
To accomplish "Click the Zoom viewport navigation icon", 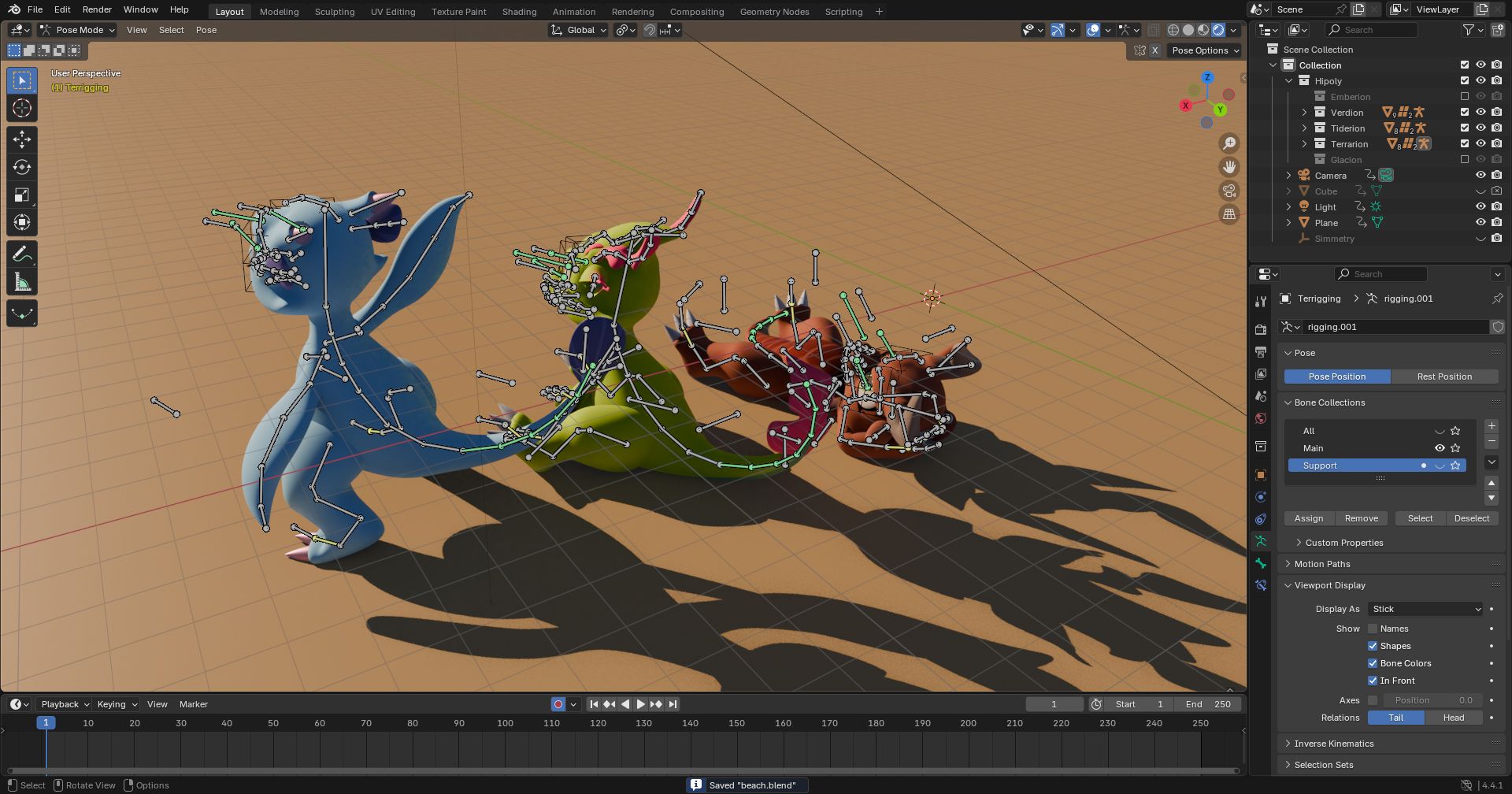I will pos(1228,143).
